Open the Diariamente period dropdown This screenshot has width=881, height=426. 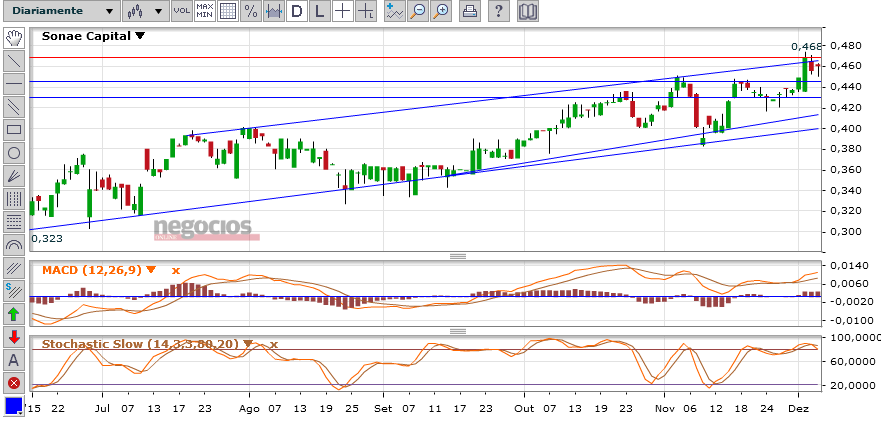coord(58,12)
